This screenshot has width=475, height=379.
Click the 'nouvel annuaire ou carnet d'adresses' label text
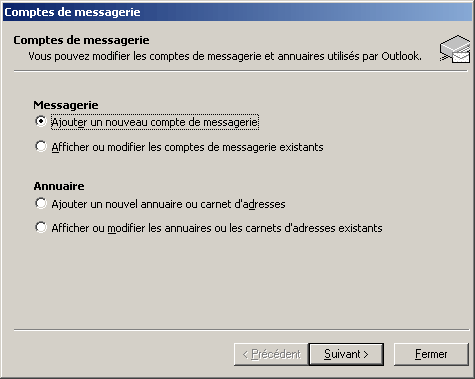pyautogui.click(x=195, y=204)
